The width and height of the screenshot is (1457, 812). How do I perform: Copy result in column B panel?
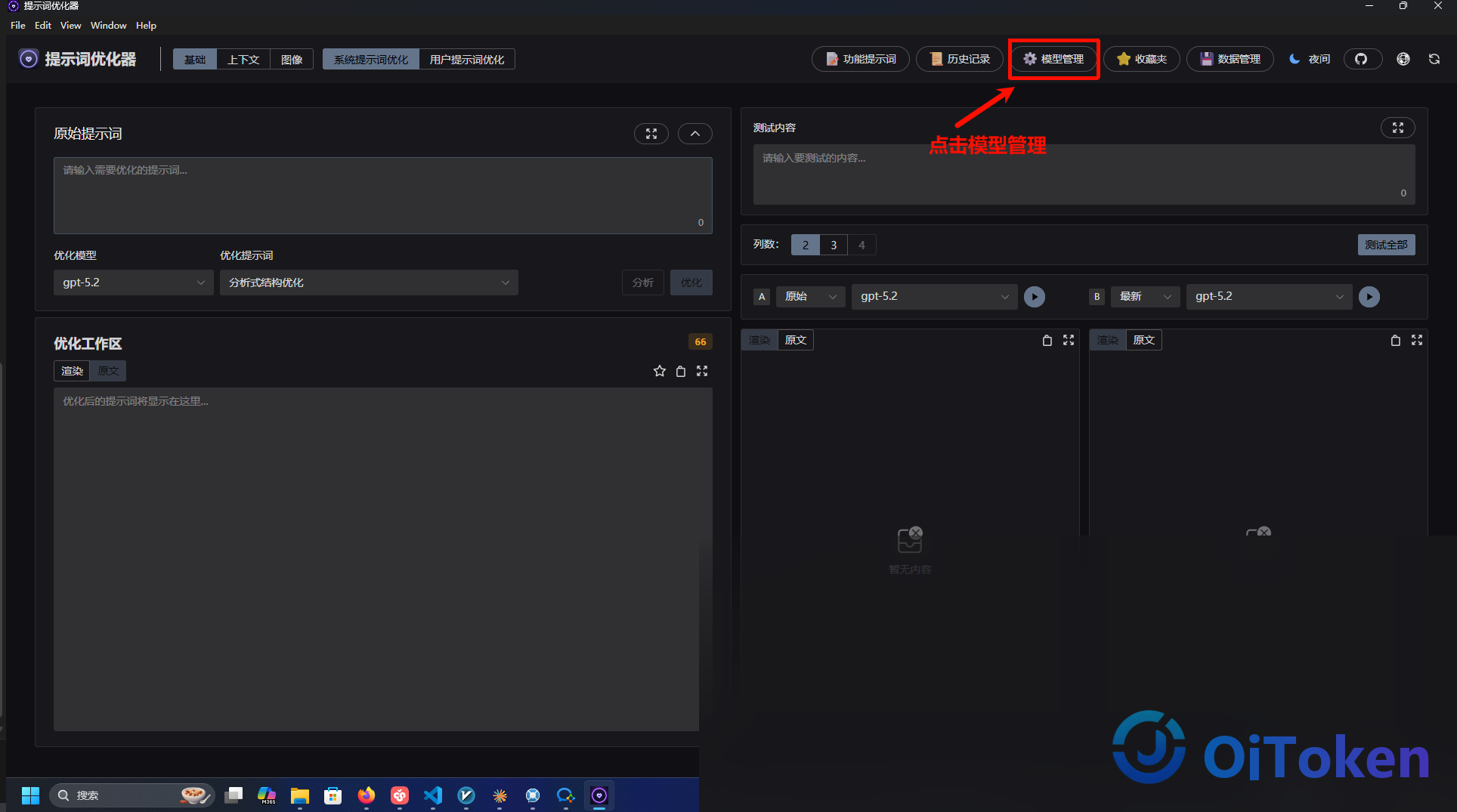click(x=1396, y=340)
